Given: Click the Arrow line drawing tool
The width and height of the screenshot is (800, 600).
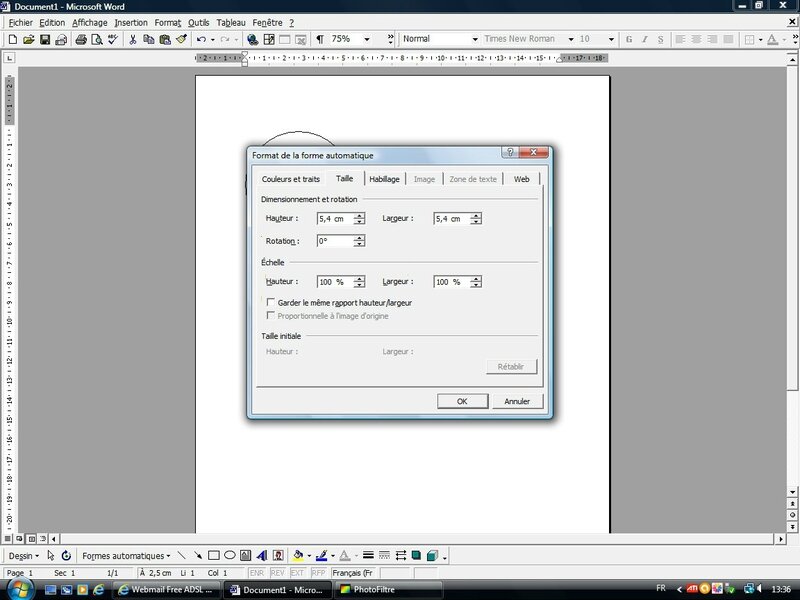Looking at the screenshot, I should (x=198, y=555).
